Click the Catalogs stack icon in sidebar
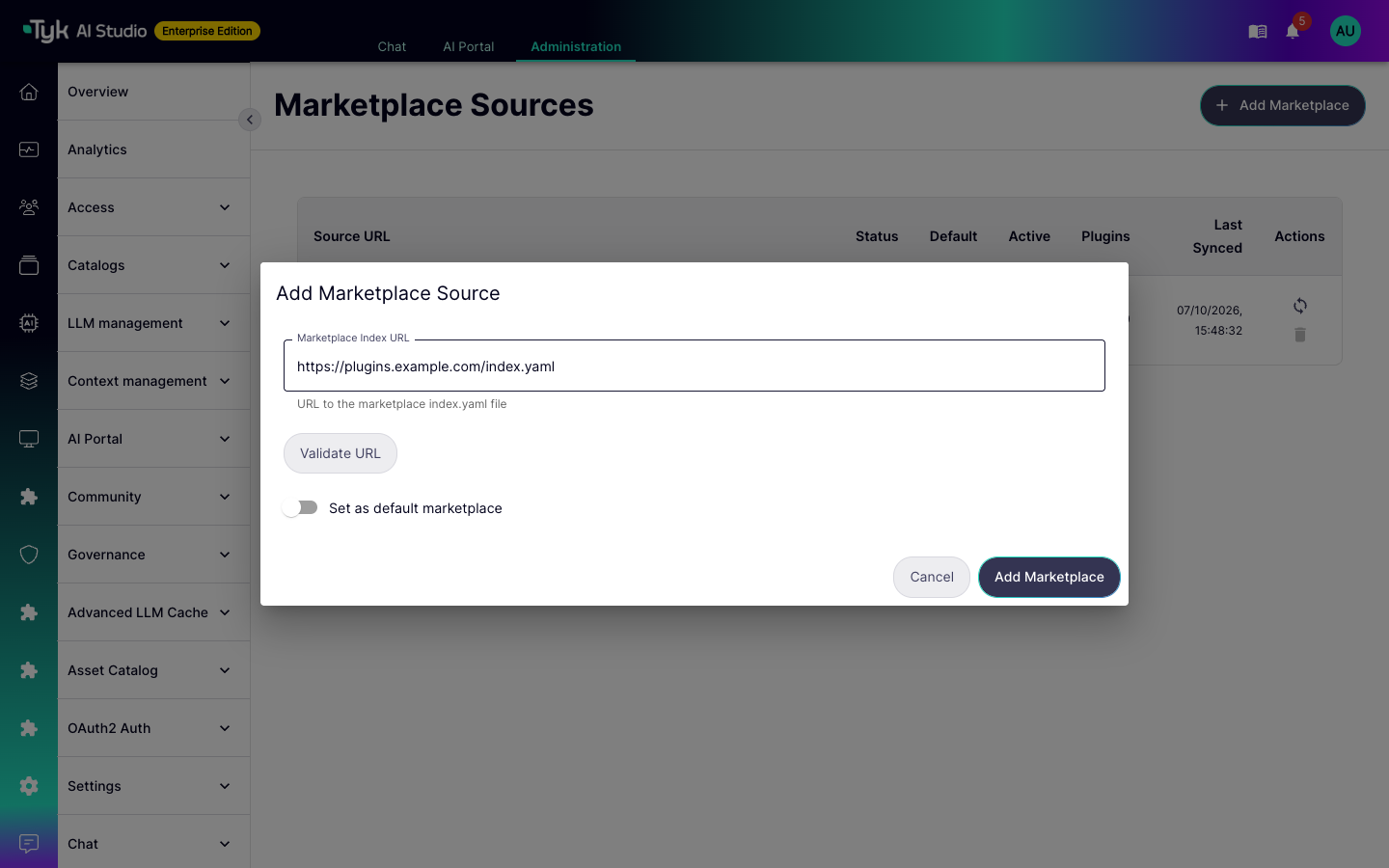 29,265
